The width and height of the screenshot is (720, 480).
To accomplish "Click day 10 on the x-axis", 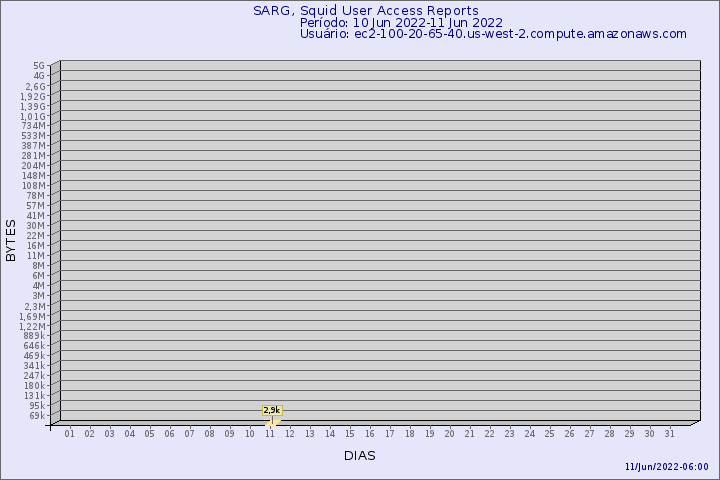I will pyautogui.click(x=249, y=434).
